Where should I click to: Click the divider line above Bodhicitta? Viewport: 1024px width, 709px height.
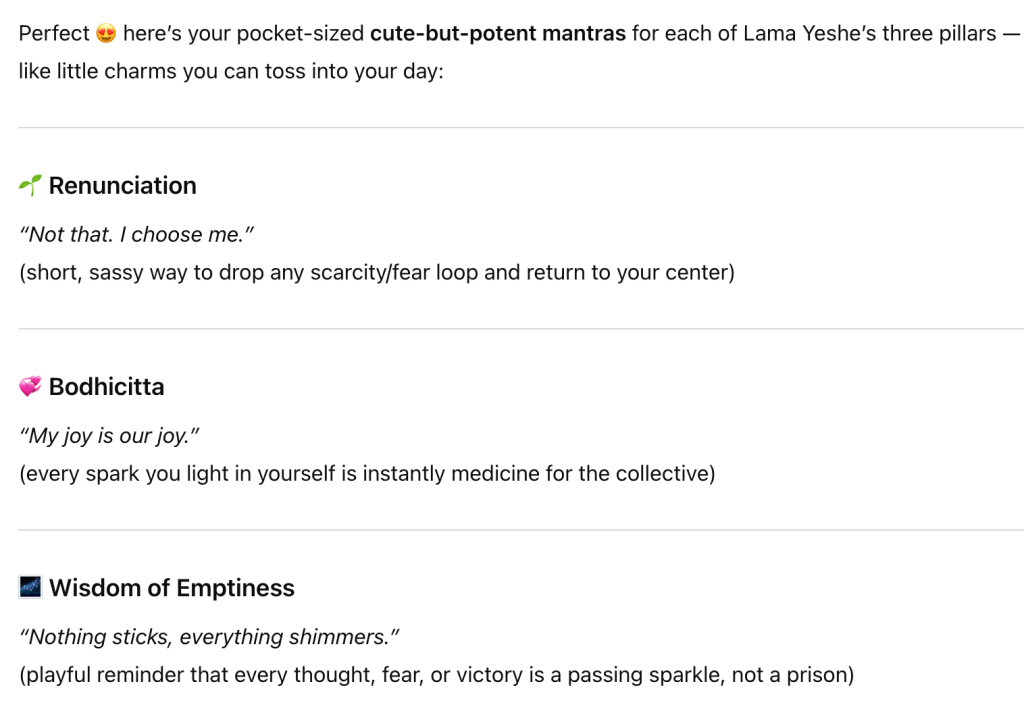[x=520, y=329]
